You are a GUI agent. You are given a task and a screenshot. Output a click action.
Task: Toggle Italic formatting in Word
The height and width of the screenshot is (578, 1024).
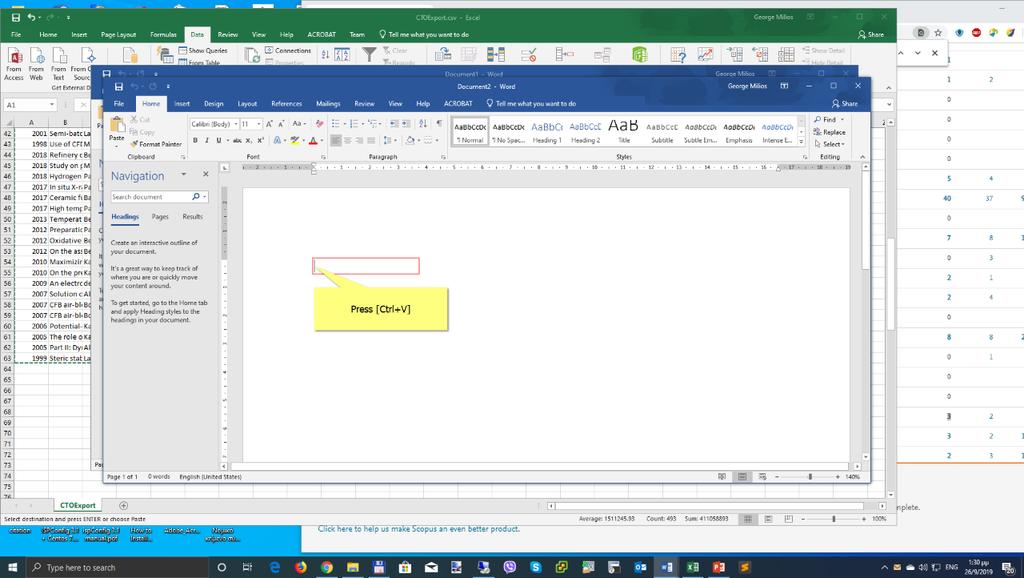pyautogui.click(x=206, y=140)
